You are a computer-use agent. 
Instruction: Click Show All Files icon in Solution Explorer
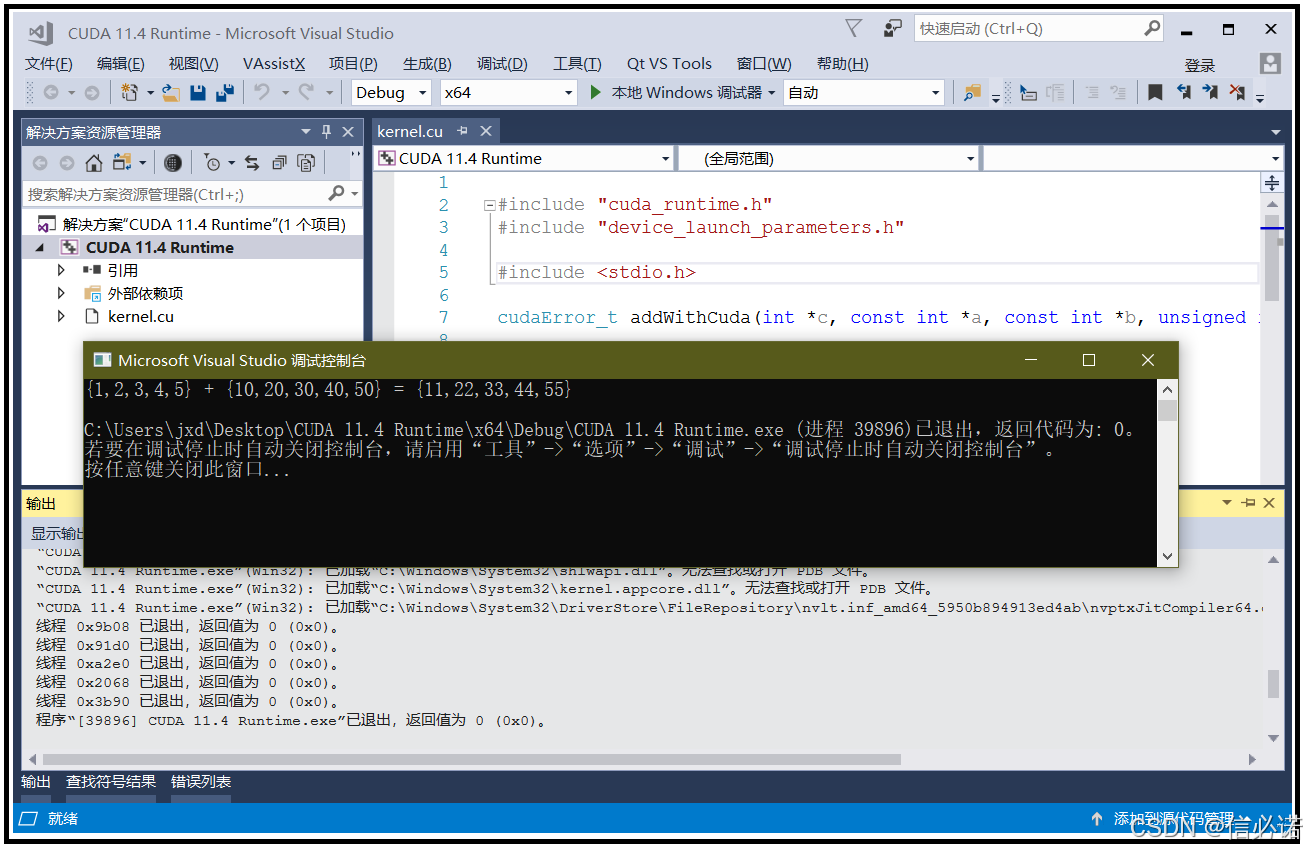pos(306,162)
